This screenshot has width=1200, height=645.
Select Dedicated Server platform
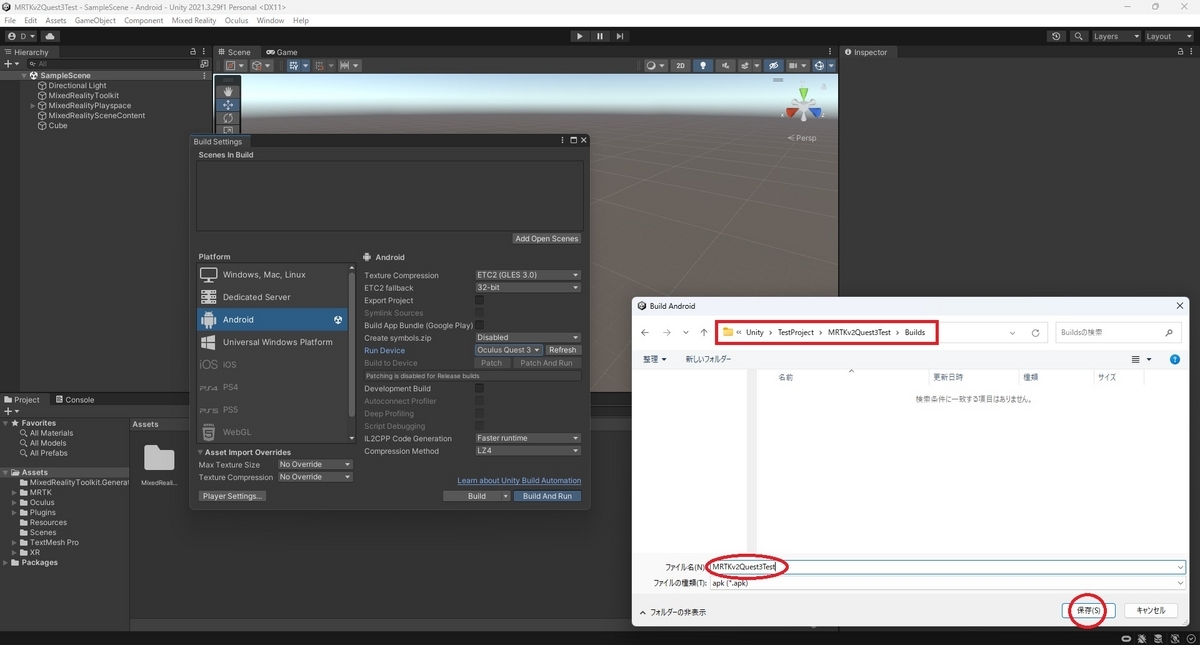275,297
